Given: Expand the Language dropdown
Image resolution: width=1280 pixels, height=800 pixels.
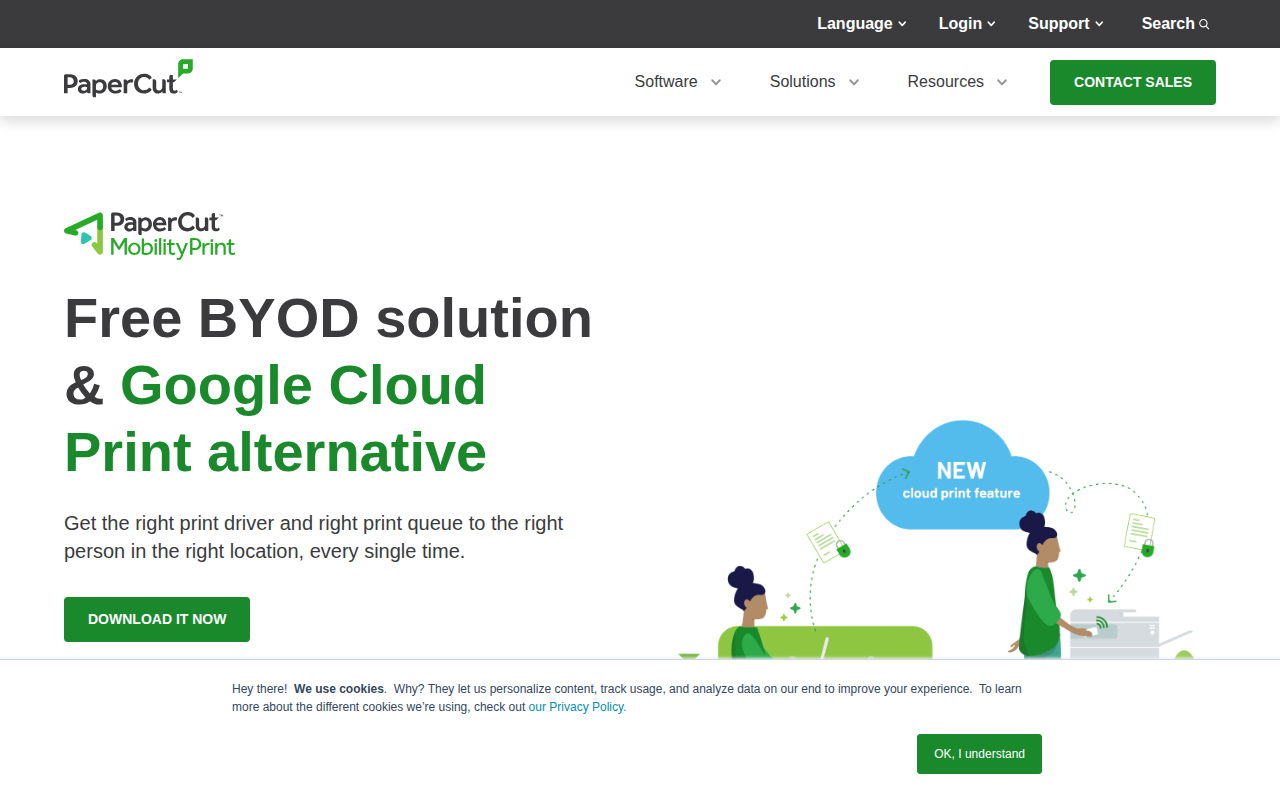Looking at the screenshot, I should click(861, 24).
